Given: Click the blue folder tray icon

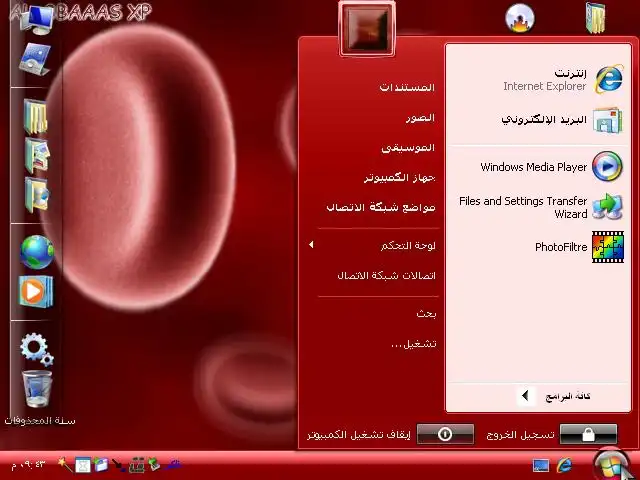Looking at the screenshot, I should (x=101, y=465).
